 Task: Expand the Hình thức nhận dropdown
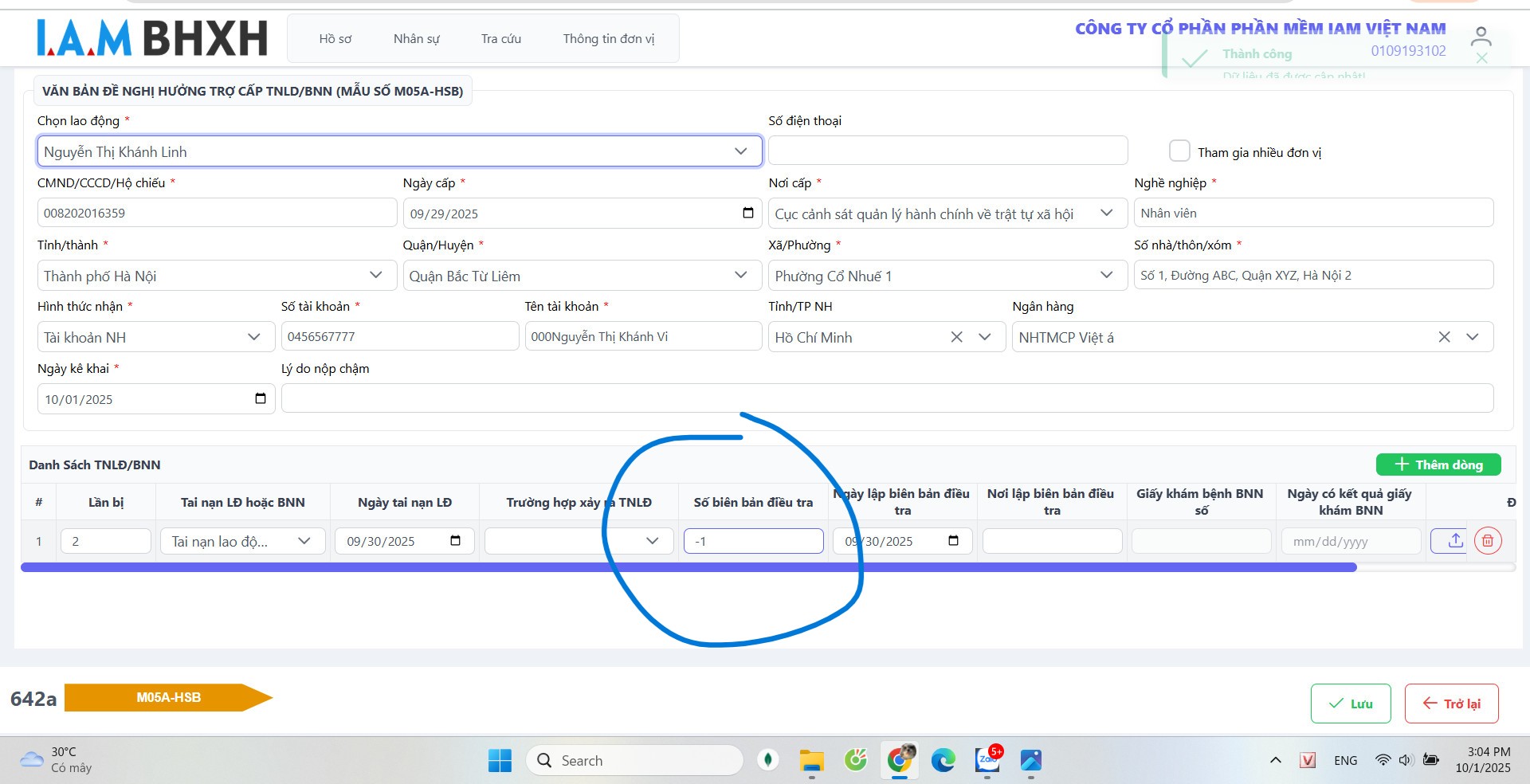[254, 337]
